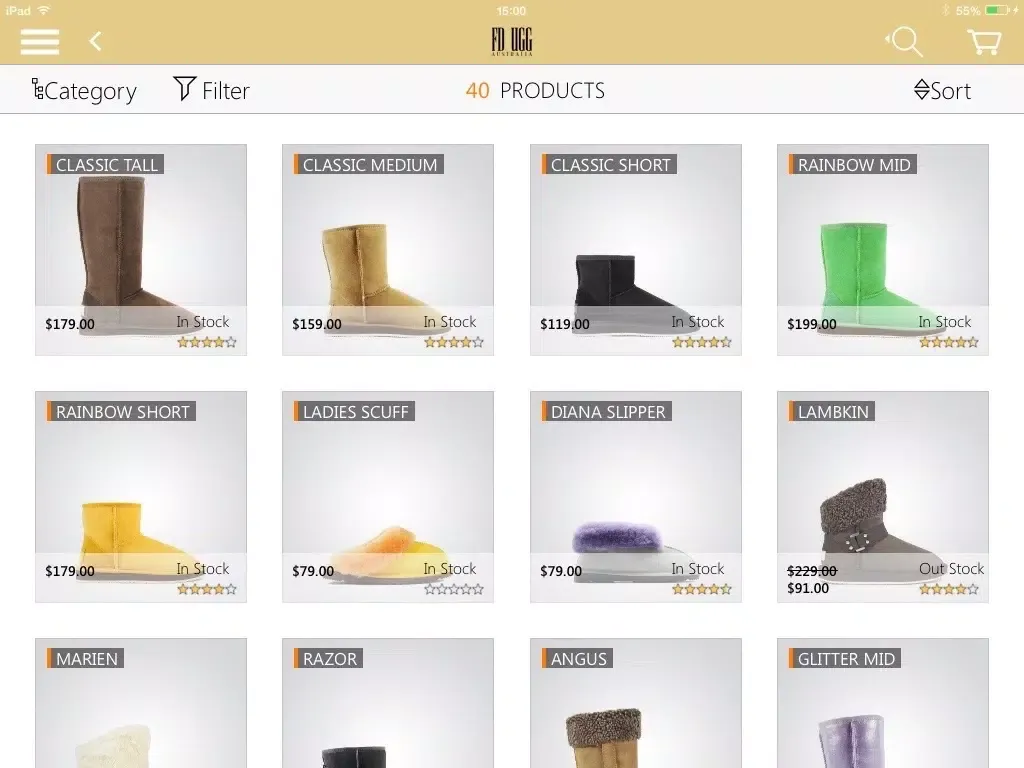Go back with the arrow icon

pyautogui.click(x=95, y=42)
